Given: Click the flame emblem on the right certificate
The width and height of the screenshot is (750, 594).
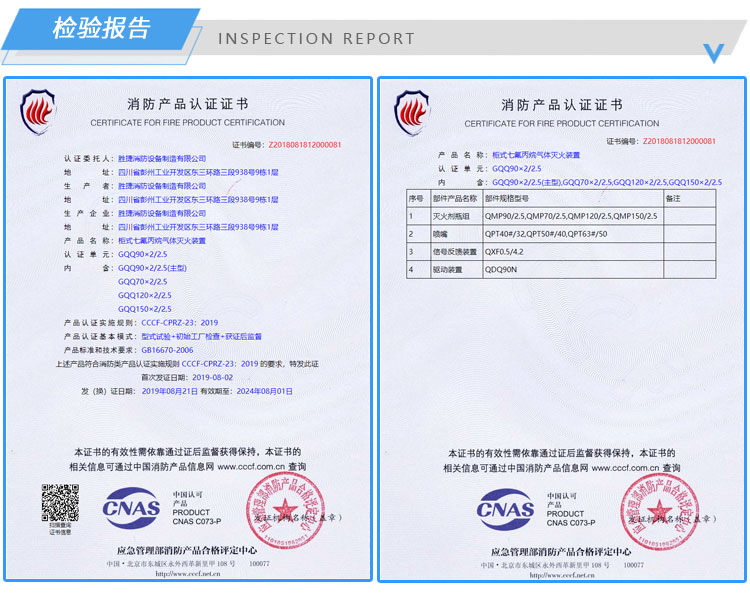Looking at the screenshot, I should pyautogui.click(x=411, y=108).
